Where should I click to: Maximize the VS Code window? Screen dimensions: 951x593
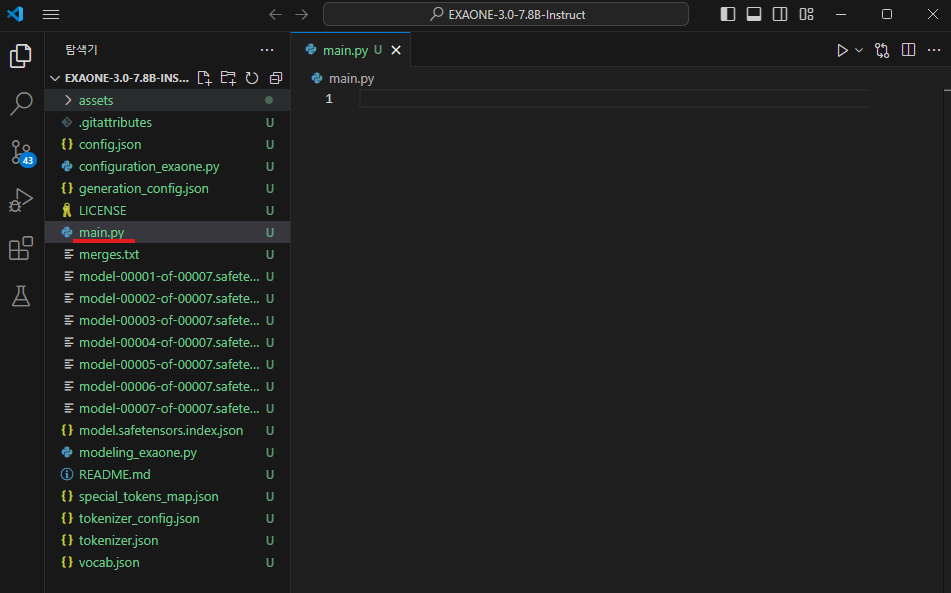(x=887, y=15)
